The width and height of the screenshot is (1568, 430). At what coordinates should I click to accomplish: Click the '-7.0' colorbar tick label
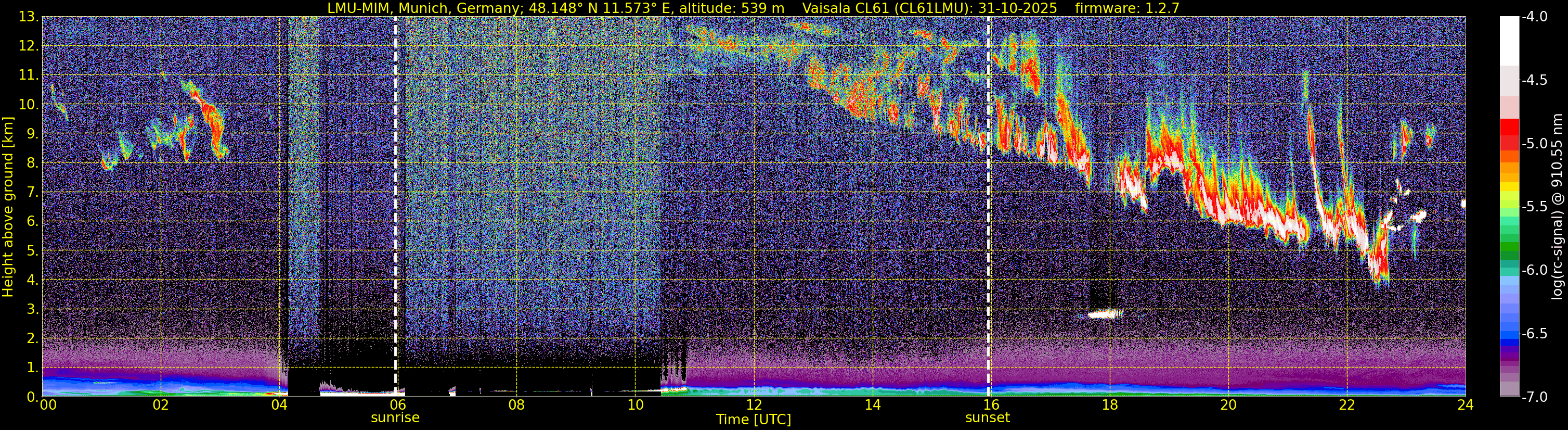pyautogui.click(x=1534, y=397)
